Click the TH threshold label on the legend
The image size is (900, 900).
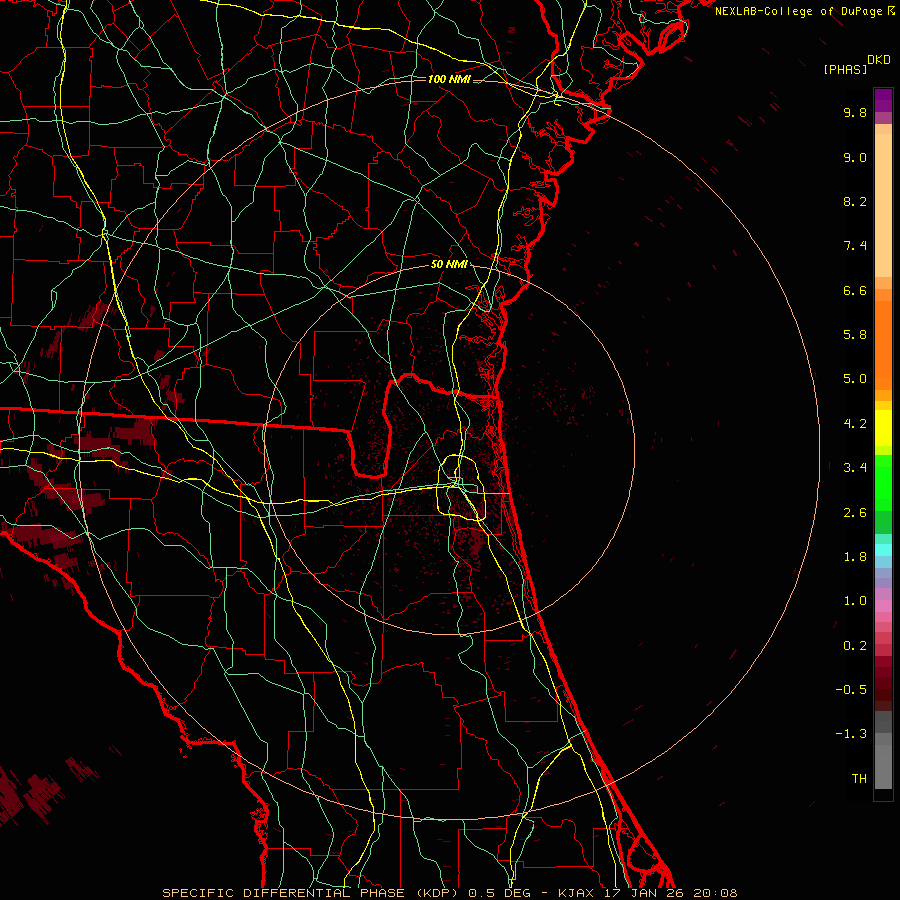[x=858, y=778]
